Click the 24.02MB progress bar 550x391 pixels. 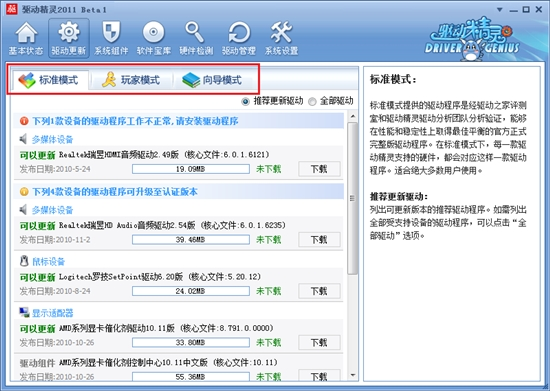(x=191, y=291)
